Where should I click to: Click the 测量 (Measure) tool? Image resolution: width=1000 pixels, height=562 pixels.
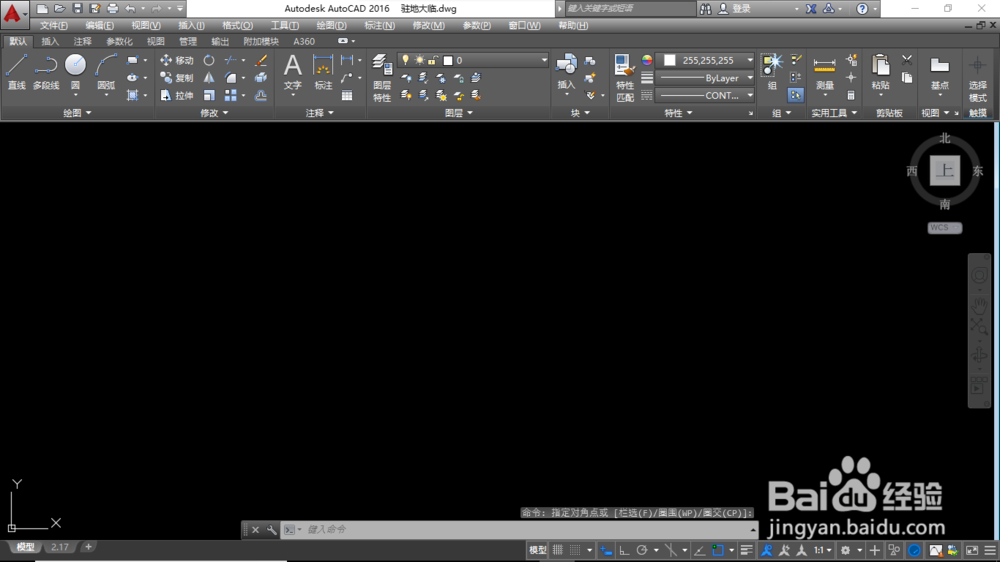[825, 72]
